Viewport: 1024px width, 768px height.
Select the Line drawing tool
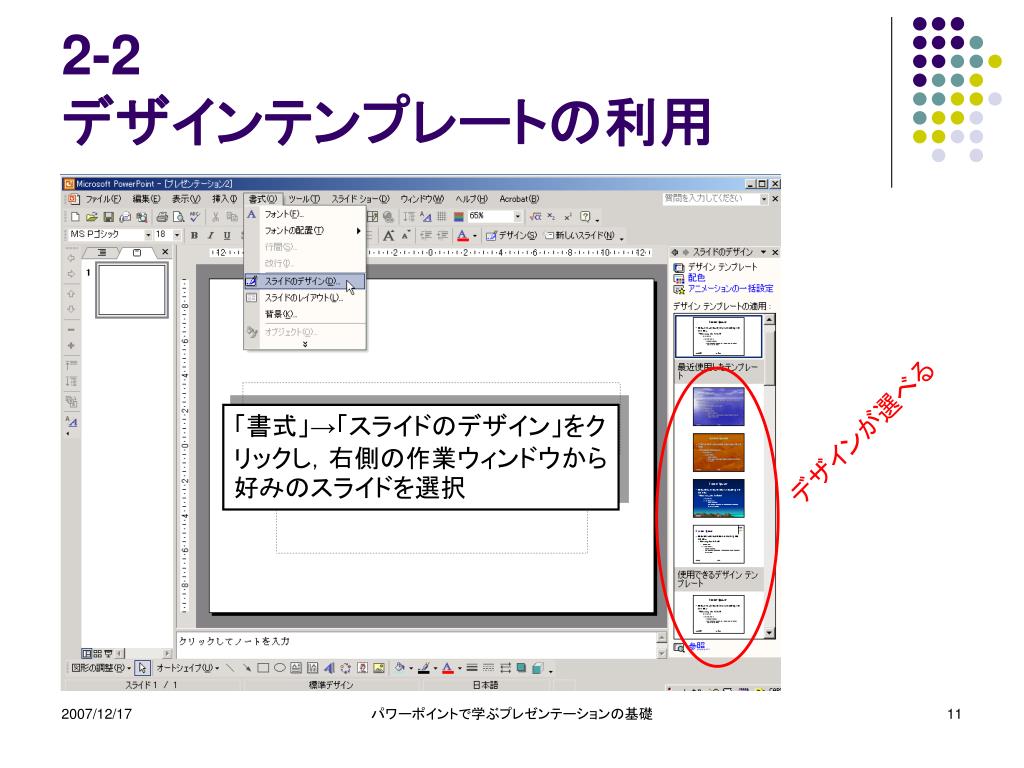230,668
